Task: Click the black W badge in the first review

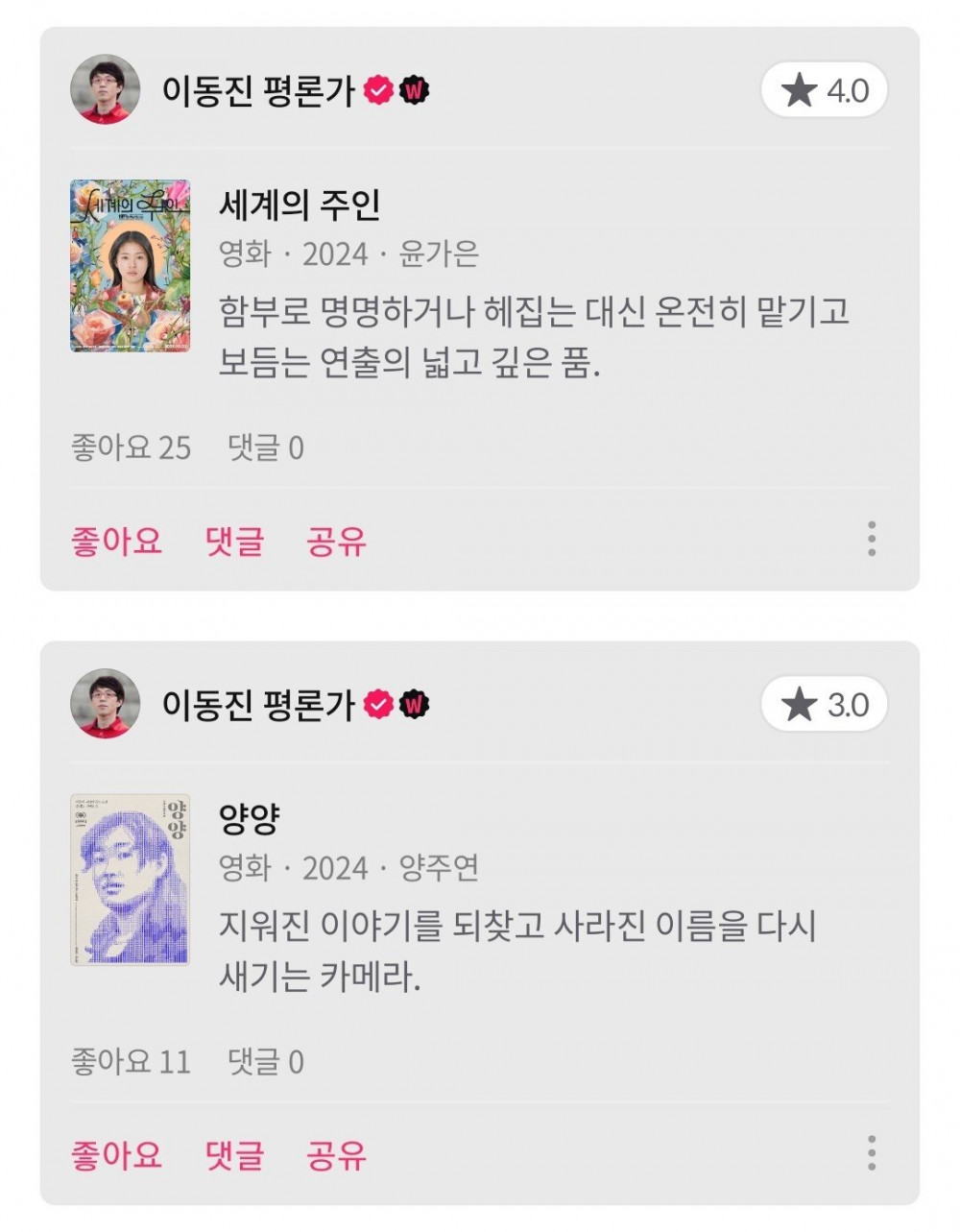Action: pos(414,90)
